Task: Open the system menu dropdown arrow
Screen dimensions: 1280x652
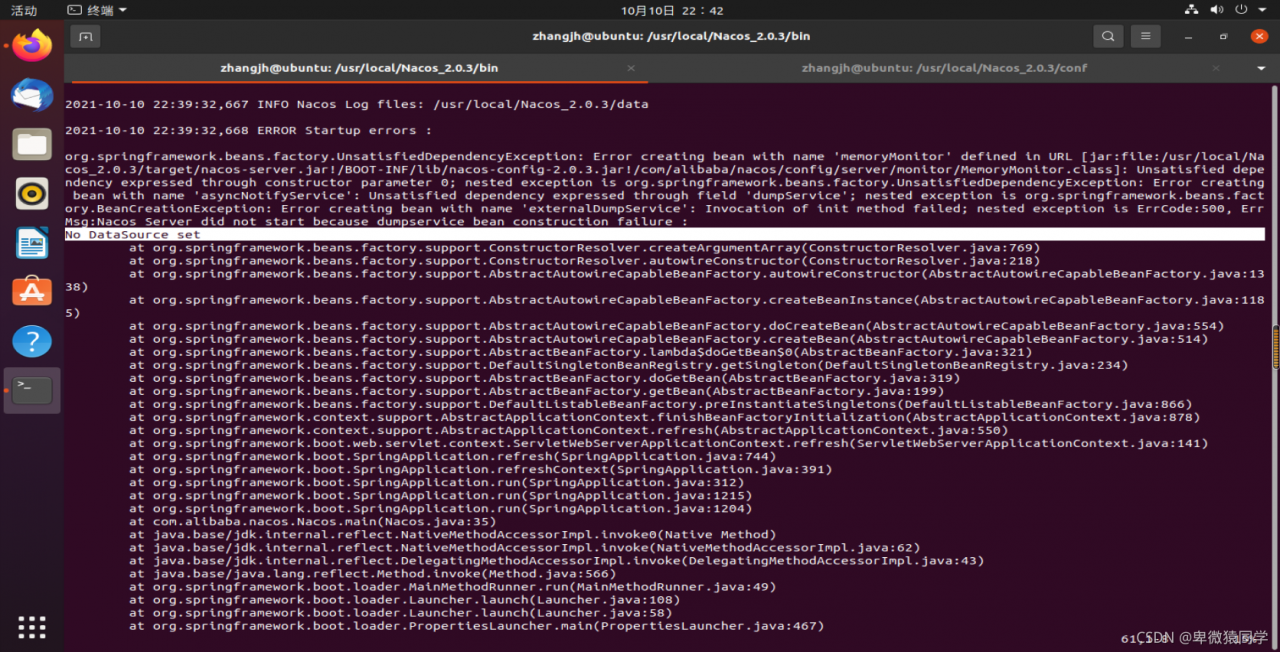Action: tap(1264, 10)
